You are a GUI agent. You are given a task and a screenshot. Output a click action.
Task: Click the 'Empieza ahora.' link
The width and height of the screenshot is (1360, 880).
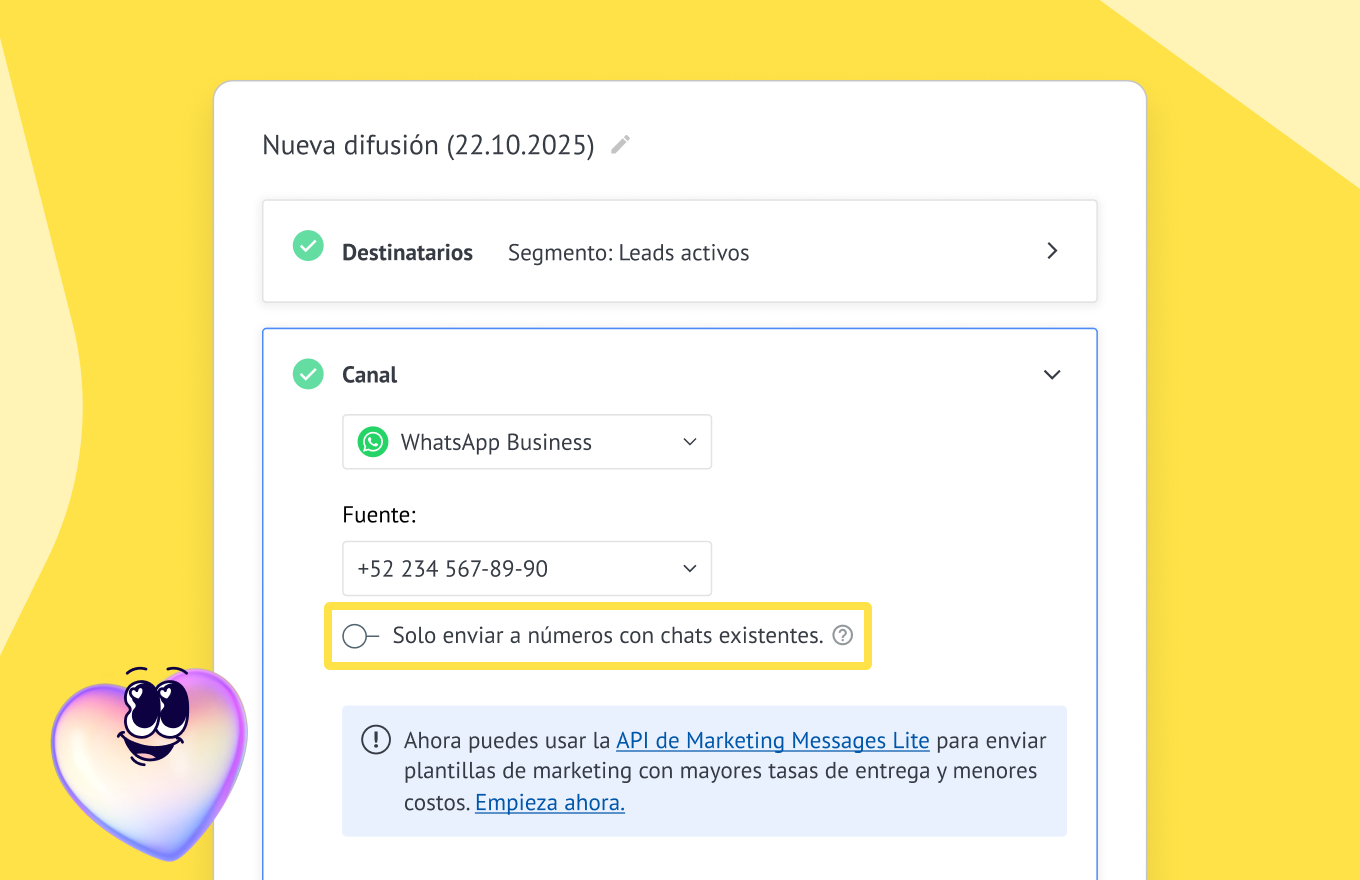coord(550,803)
